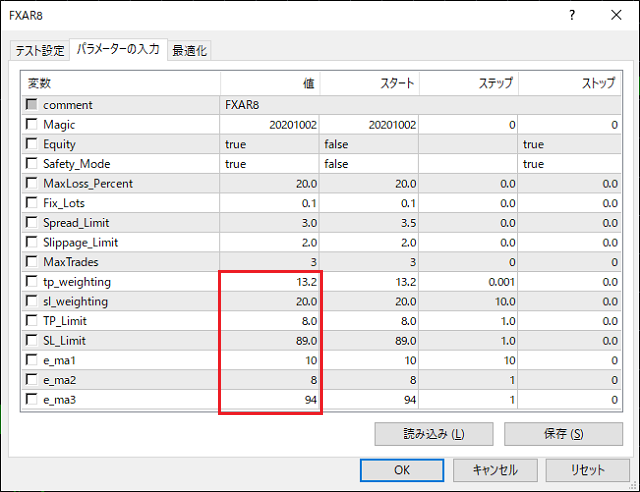Toggle the comment row checkbox
This screenshot has width=640, height=492.
[31, 104]
